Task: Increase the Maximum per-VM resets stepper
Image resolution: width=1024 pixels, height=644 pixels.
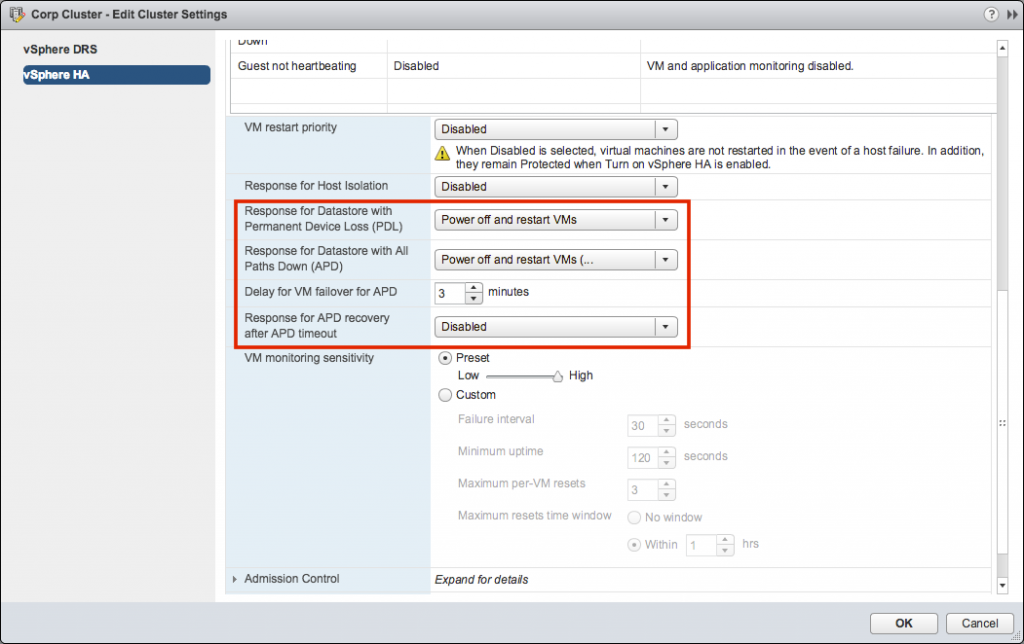Action: pos(667,485)
